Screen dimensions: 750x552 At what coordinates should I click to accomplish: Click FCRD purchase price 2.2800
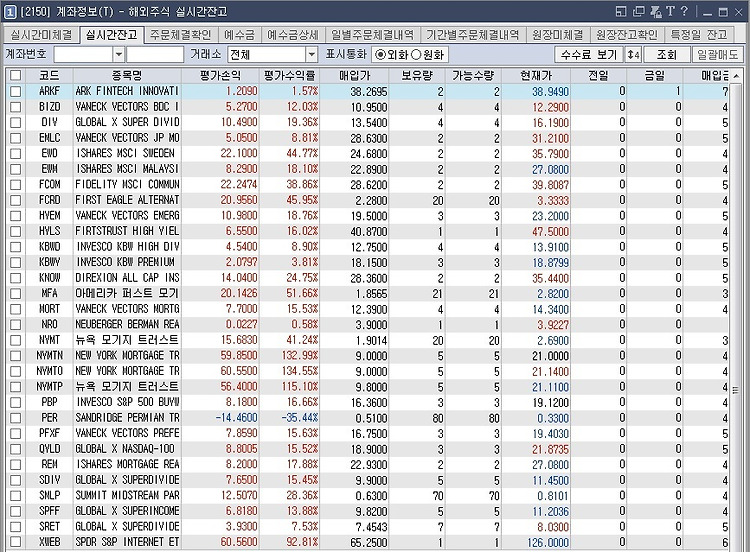click(371, 200)
